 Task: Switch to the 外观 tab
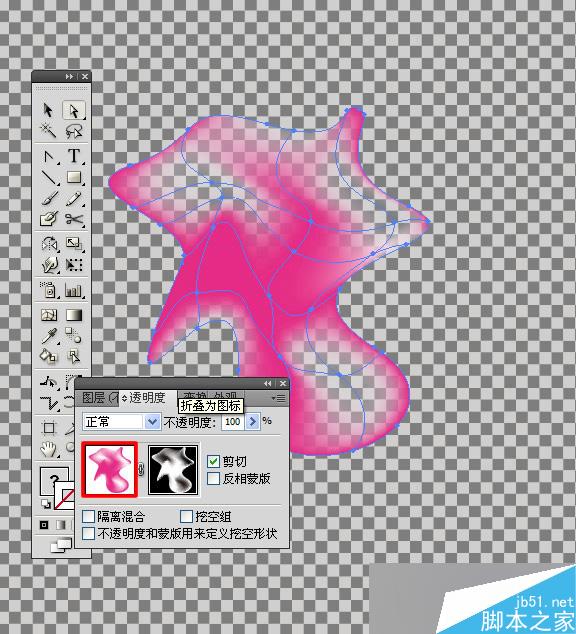226,396
